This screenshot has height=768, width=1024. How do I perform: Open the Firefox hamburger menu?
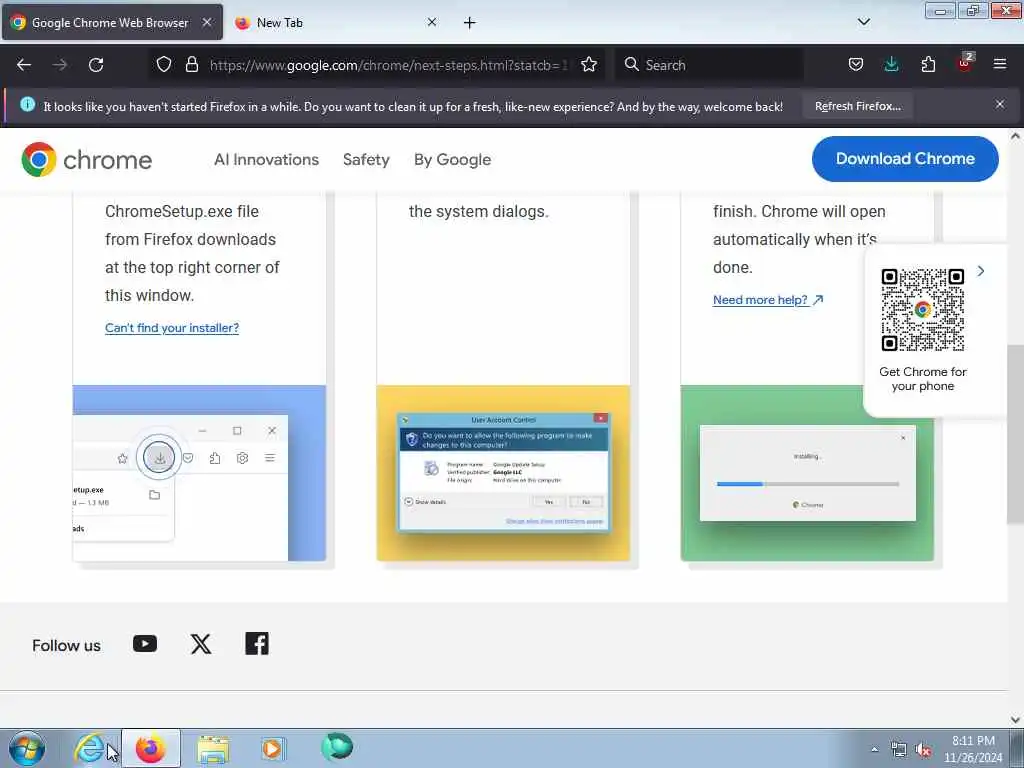pyautogui.click(x=1000, y=64)
